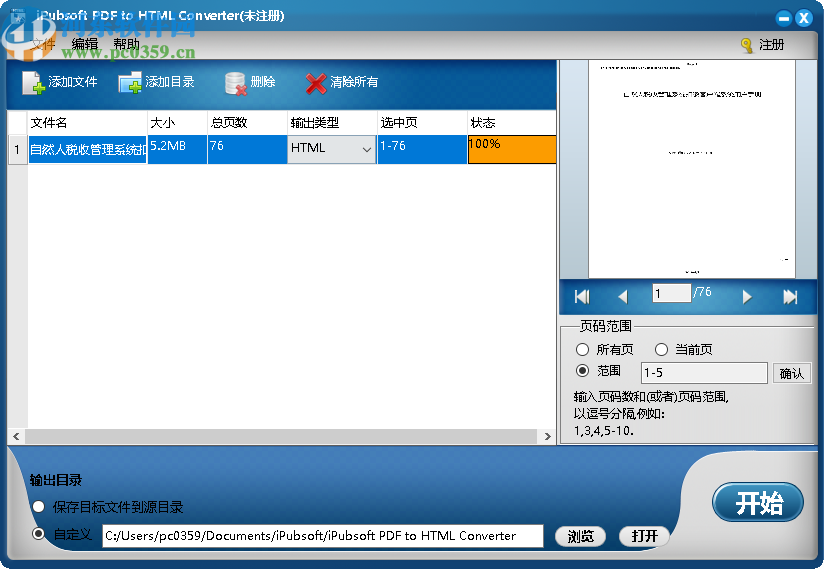Click the 5.2MB size cell
The height and width of the screenshot is (569, 824).
click(x=177, y=149)
